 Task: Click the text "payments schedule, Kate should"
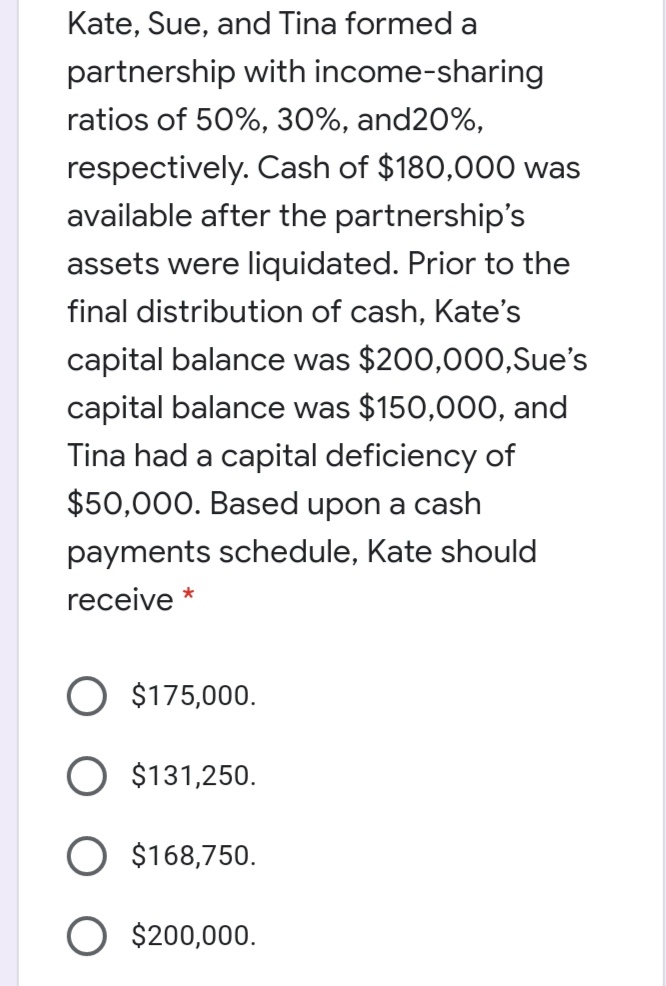tap(301, 552)
